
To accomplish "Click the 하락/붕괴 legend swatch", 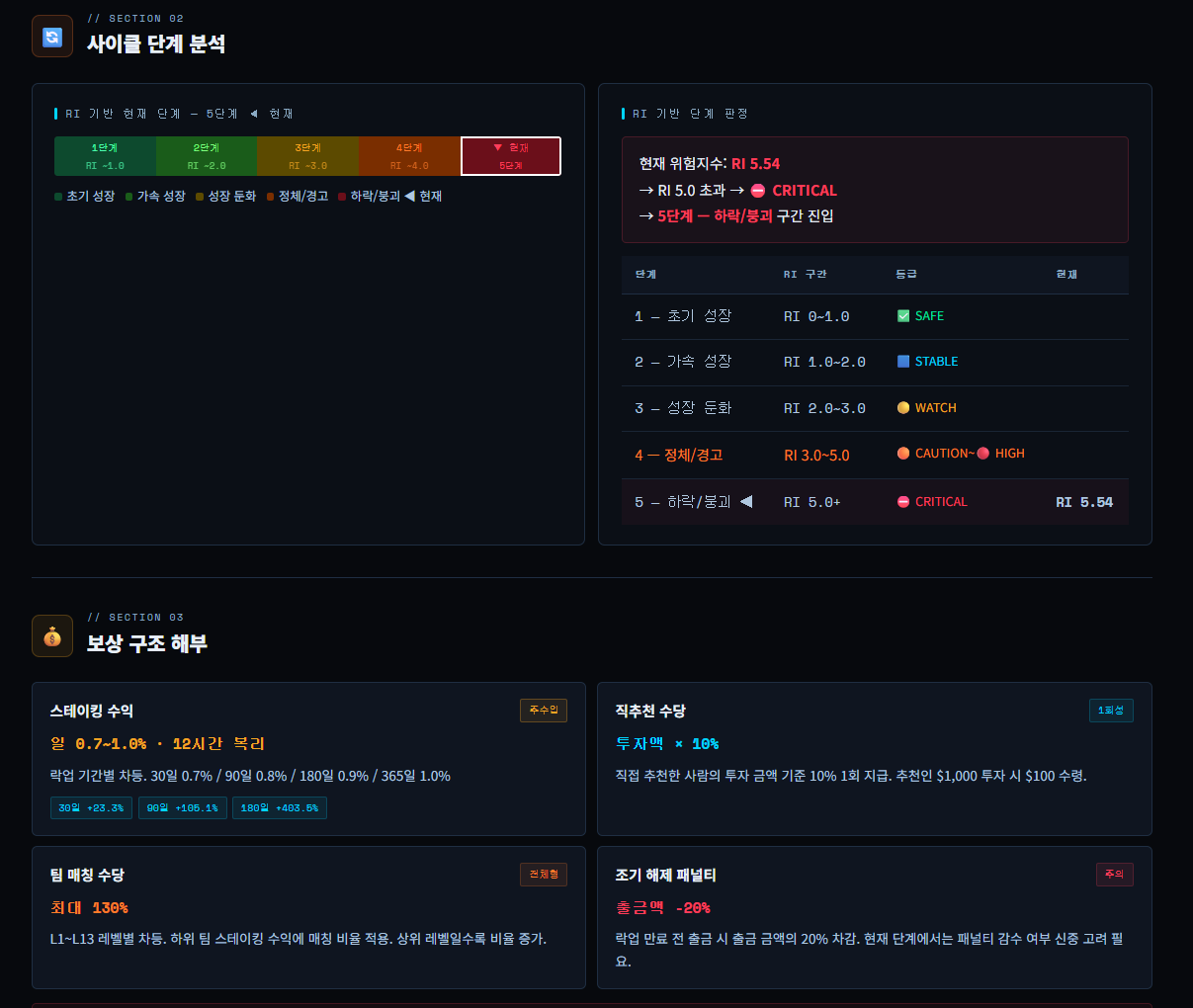I will tap(342, 197).
